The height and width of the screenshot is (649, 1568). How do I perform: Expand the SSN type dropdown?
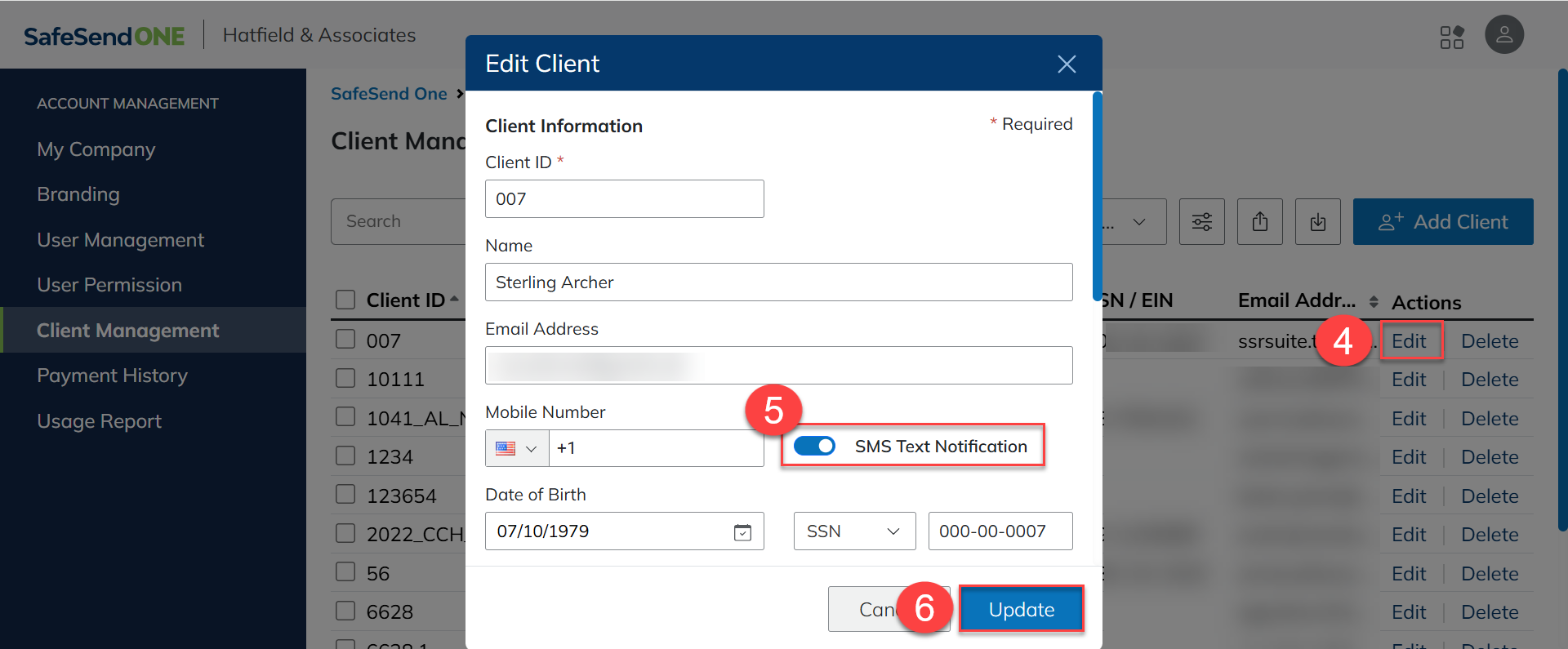pos(853,531)
